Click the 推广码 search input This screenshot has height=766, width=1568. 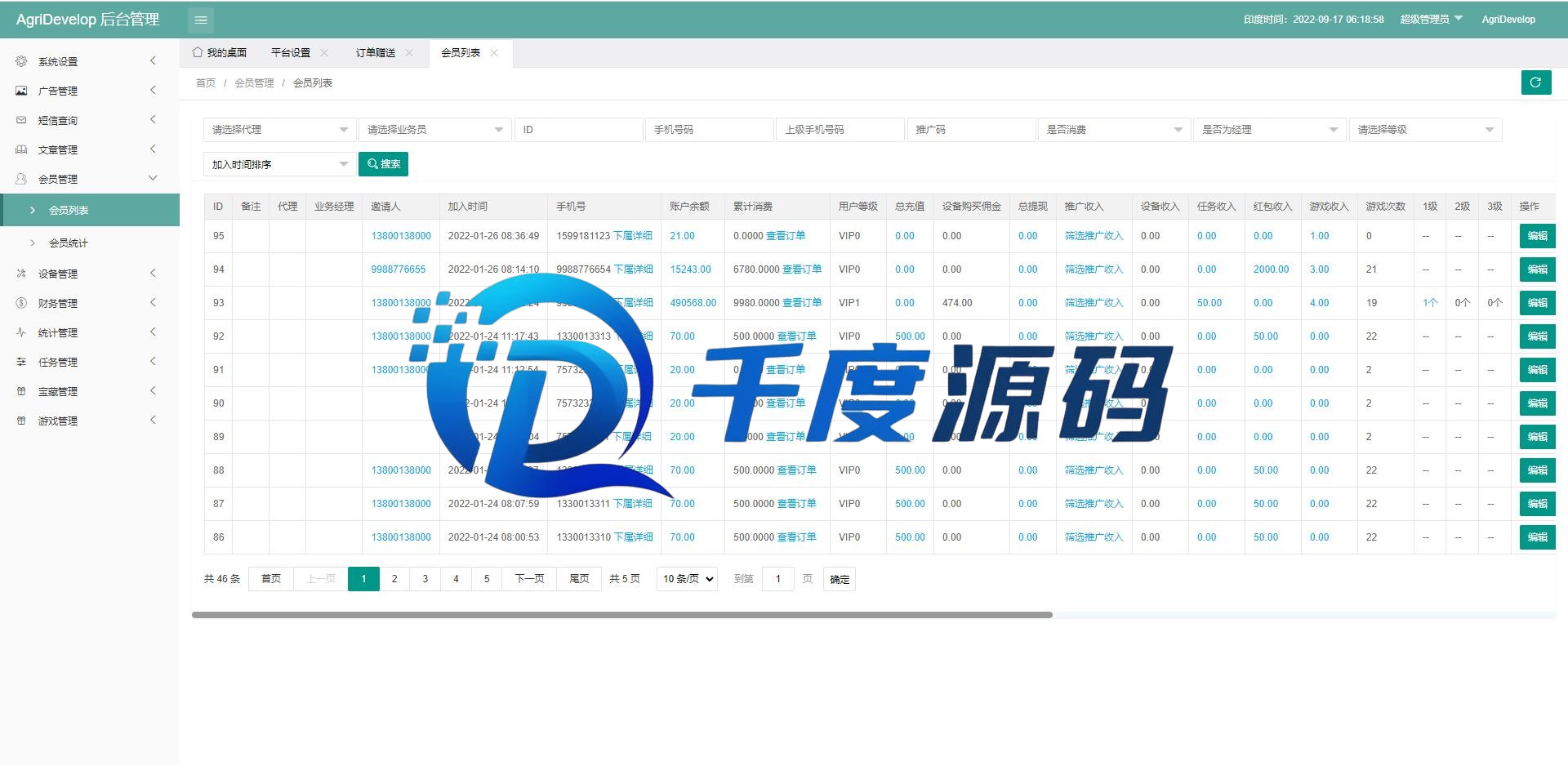click(x=971, y=130)
